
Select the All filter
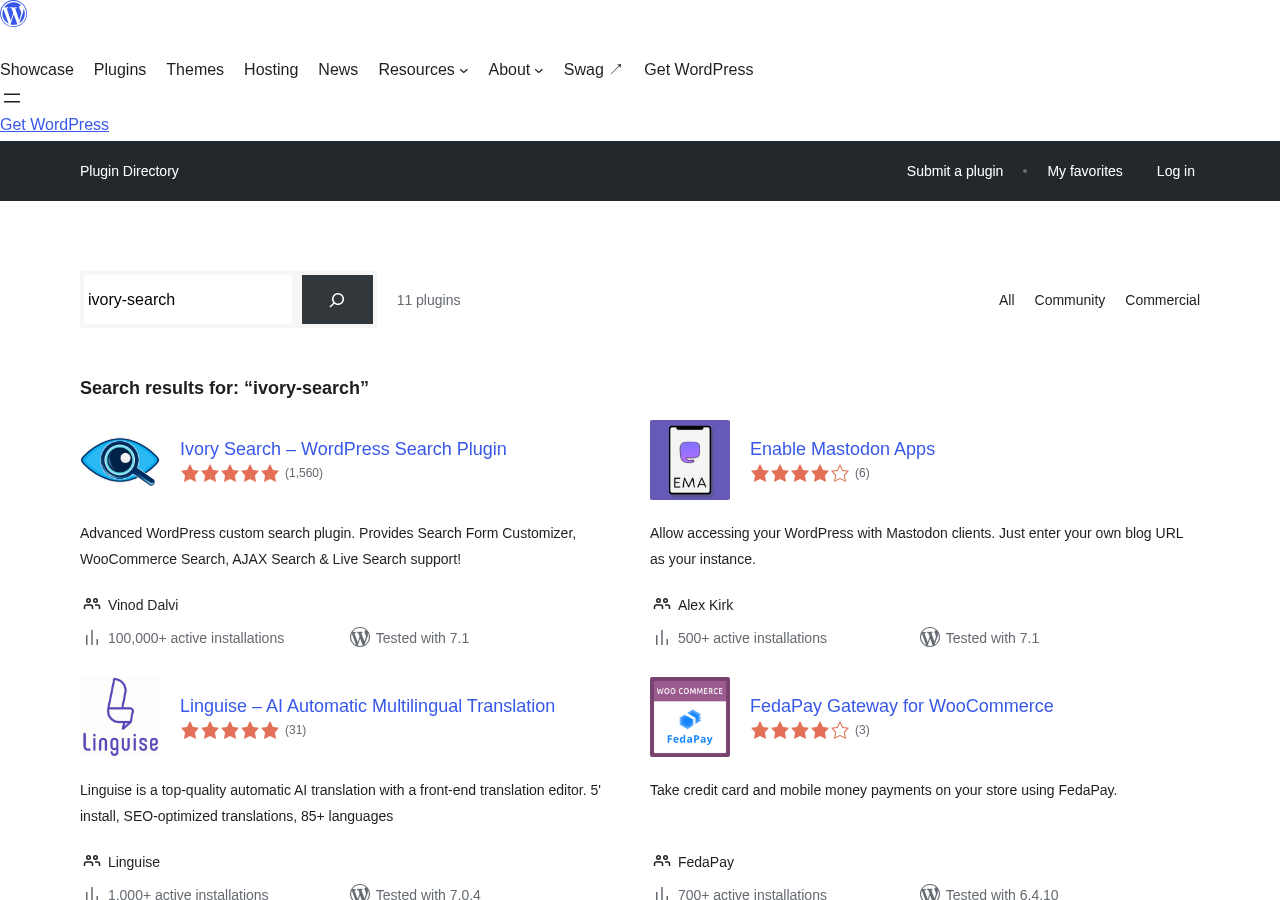pos(1007,300)
